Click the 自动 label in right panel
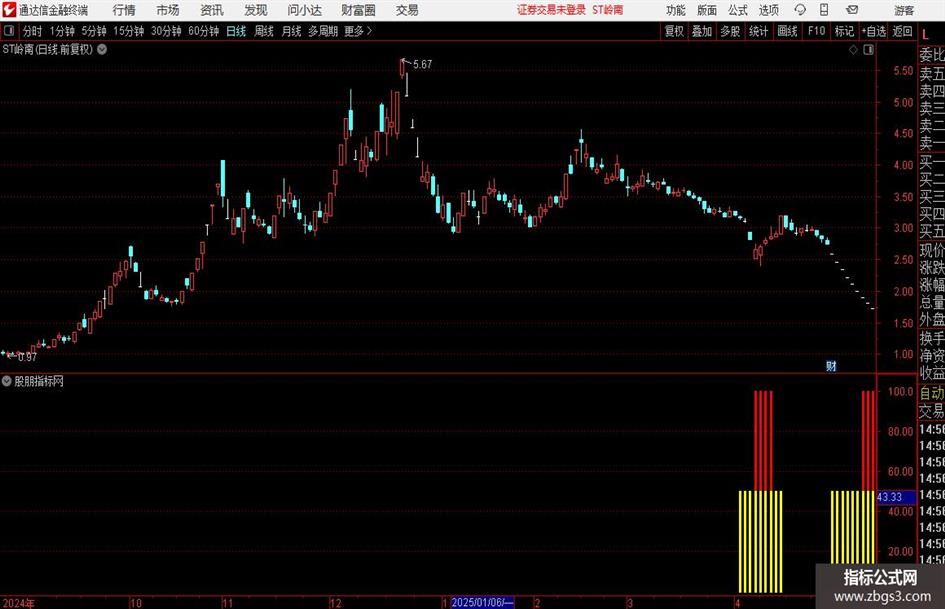This screenshot has width=945, height=609. pos(932,393)
